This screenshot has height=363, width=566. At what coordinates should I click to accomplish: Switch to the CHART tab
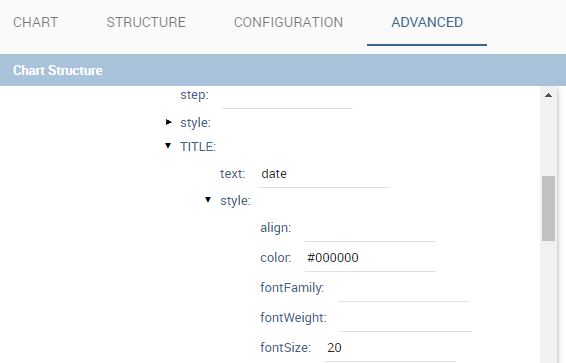pos(35,22)
